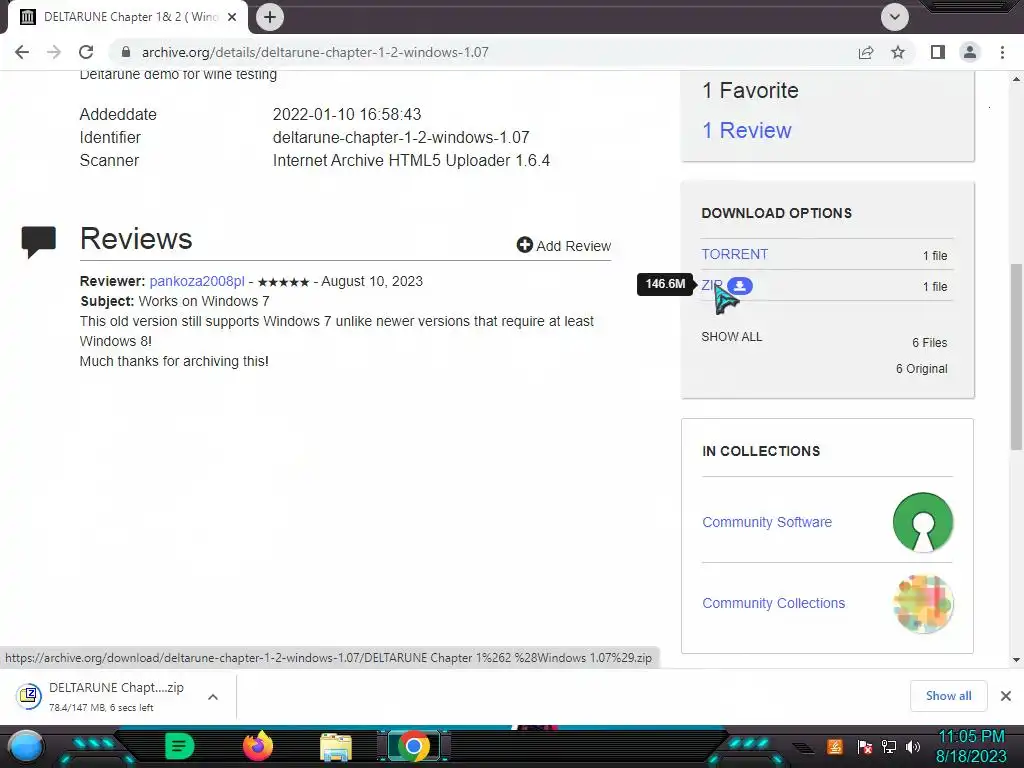
Task: Download the TORRENT file
Action: point(735,254)
